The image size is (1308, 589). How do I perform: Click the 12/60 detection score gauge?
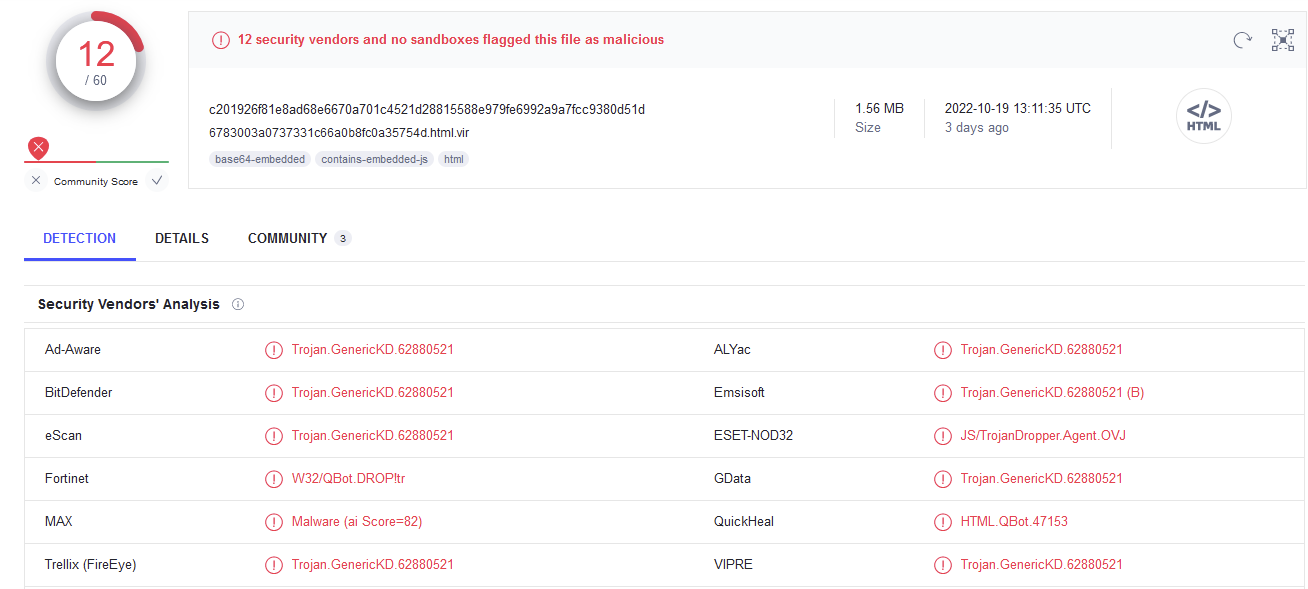[x=96, y=61]
